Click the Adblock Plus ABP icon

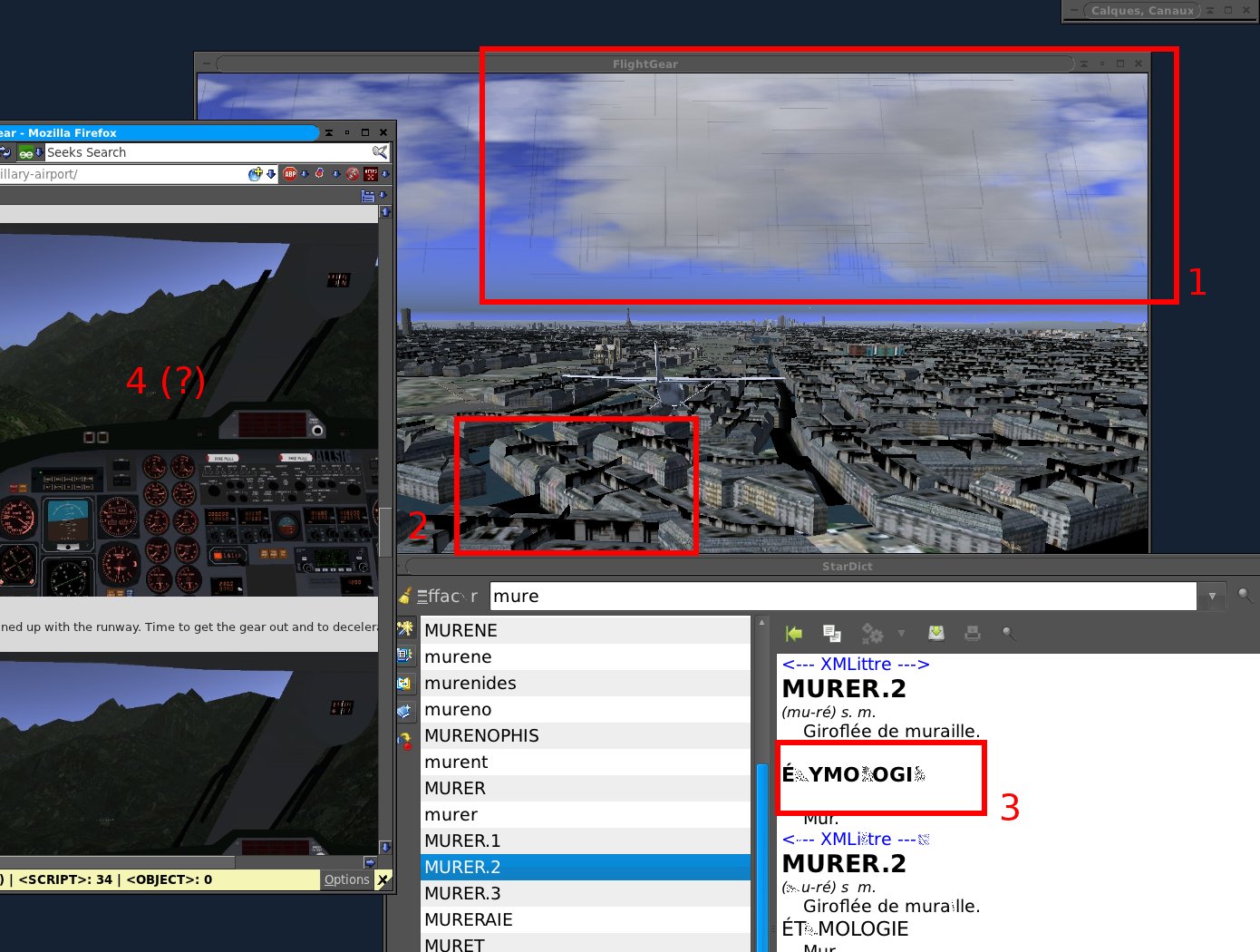point(290,174)
